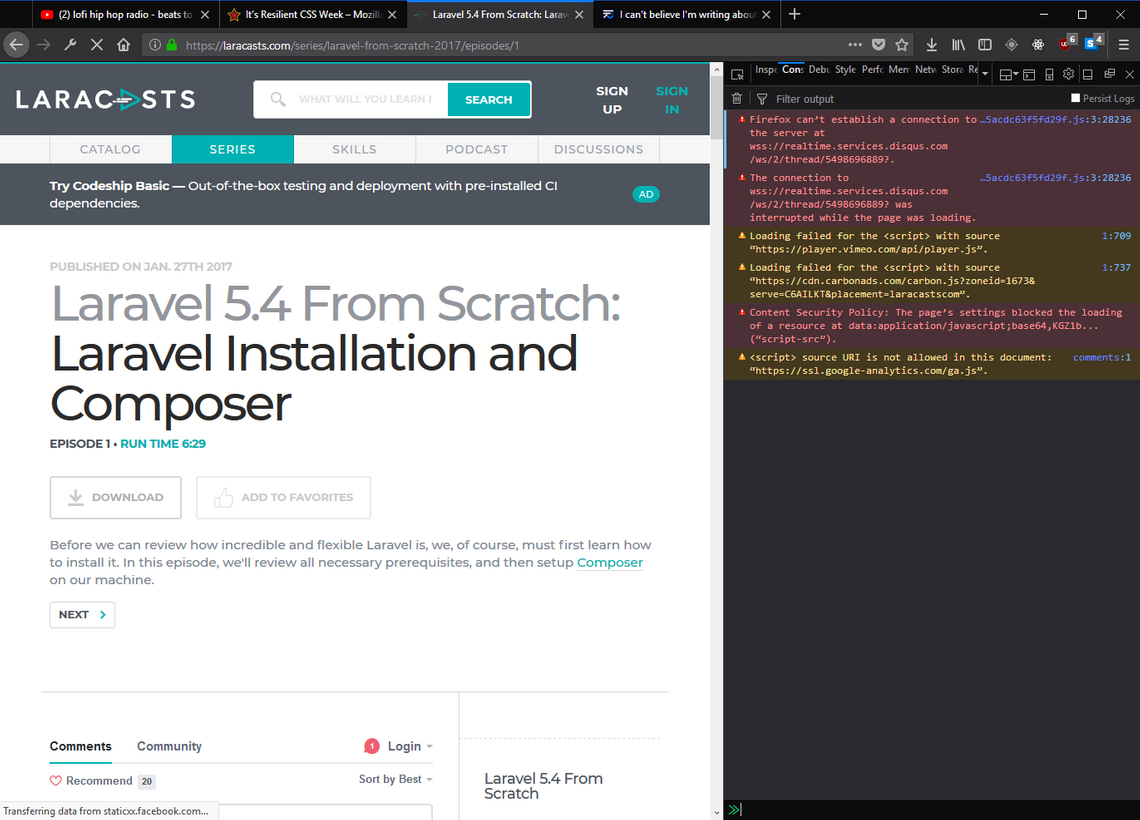Open the devtools Network tab

(x=926, y=70)
